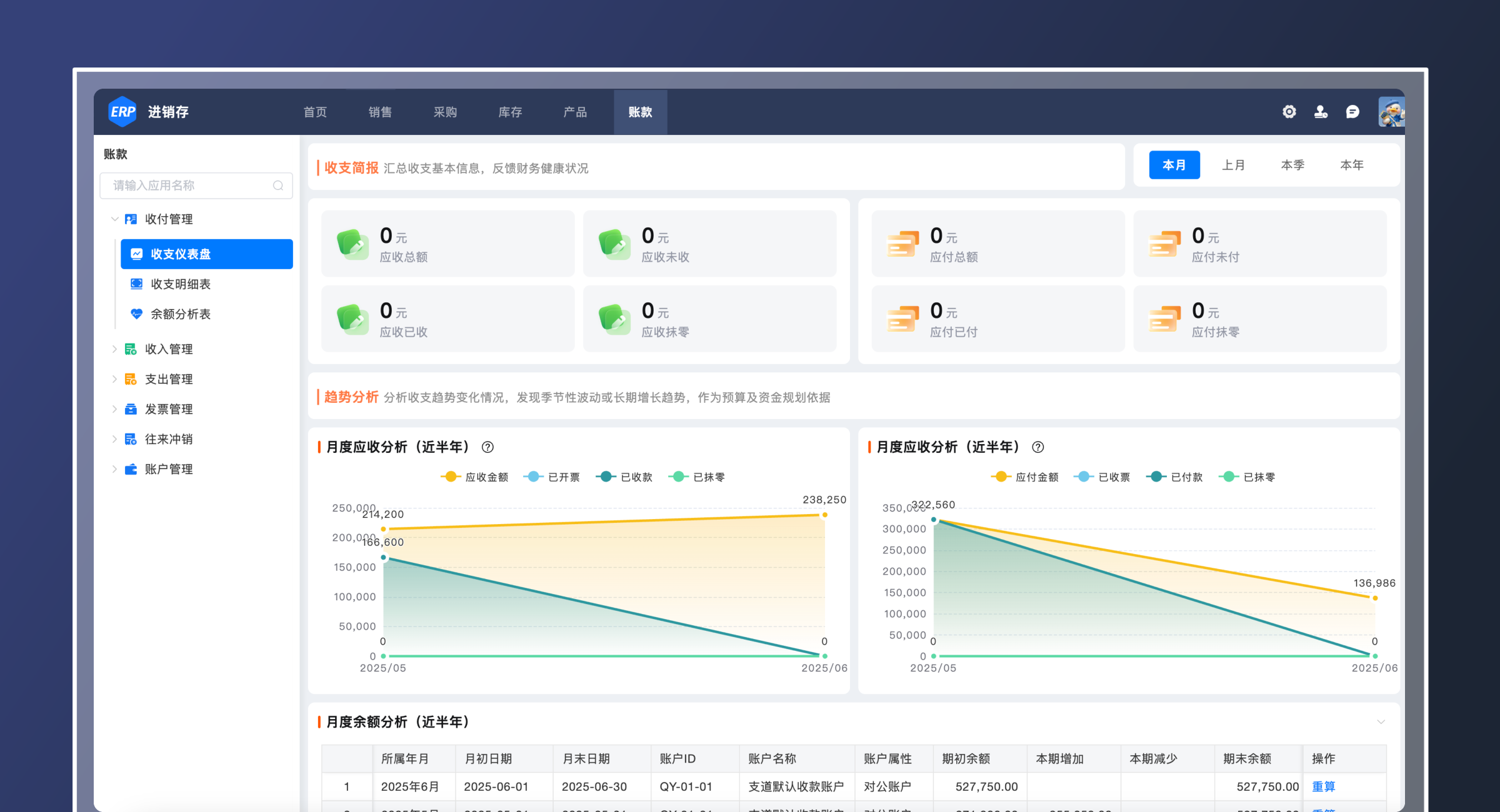
Task: Click the user avatar picture
Action: coord(1391,112)
